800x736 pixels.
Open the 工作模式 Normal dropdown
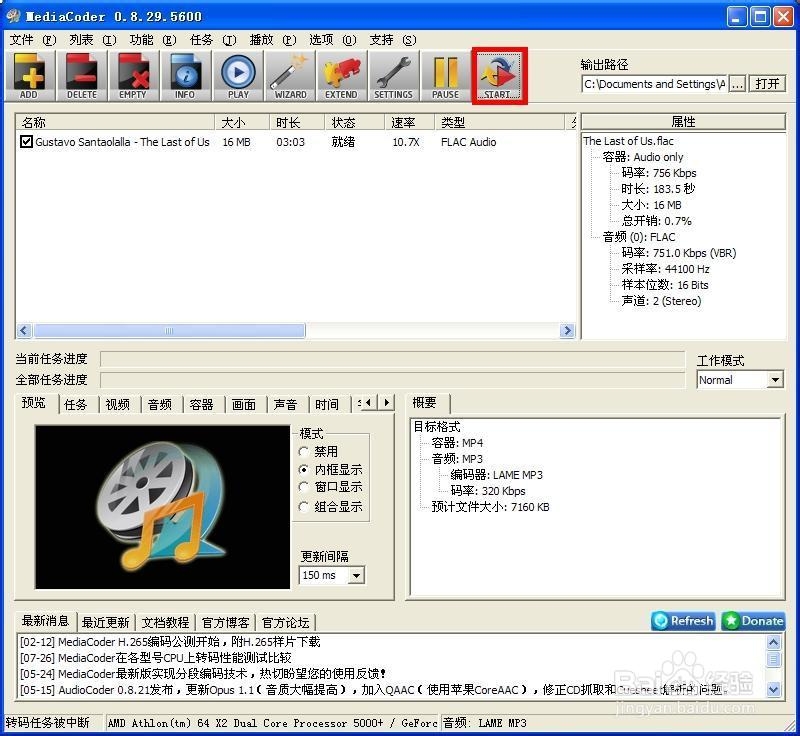pos(740,380)
